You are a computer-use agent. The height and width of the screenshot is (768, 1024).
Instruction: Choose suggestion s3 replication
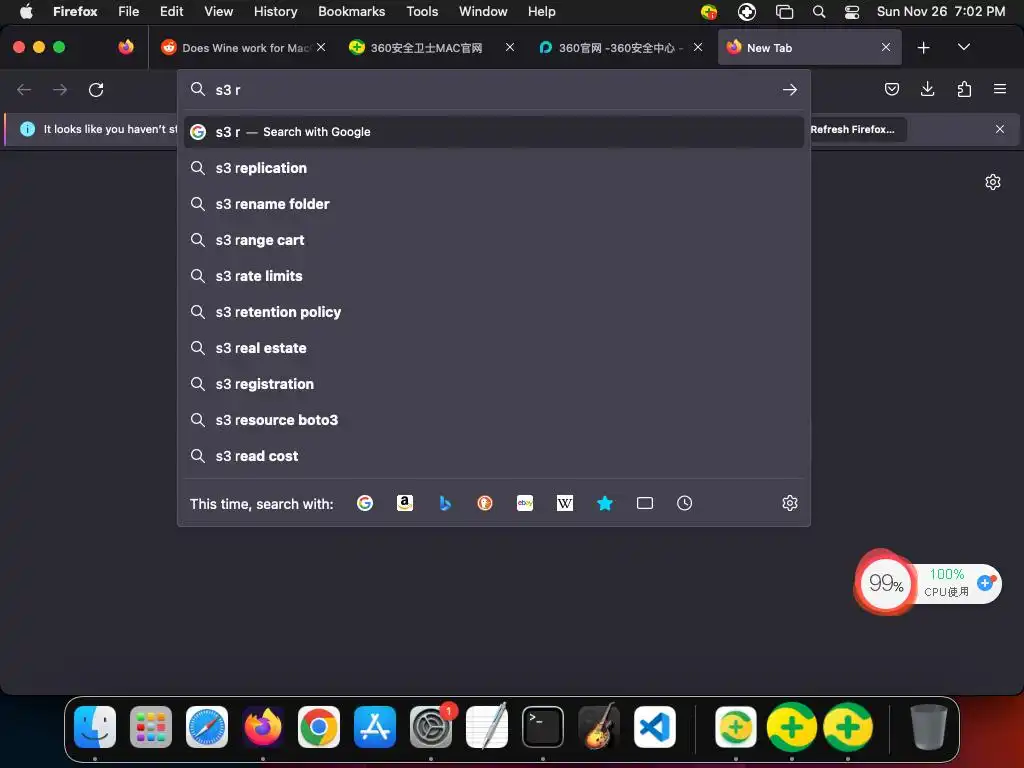point(494,168)
